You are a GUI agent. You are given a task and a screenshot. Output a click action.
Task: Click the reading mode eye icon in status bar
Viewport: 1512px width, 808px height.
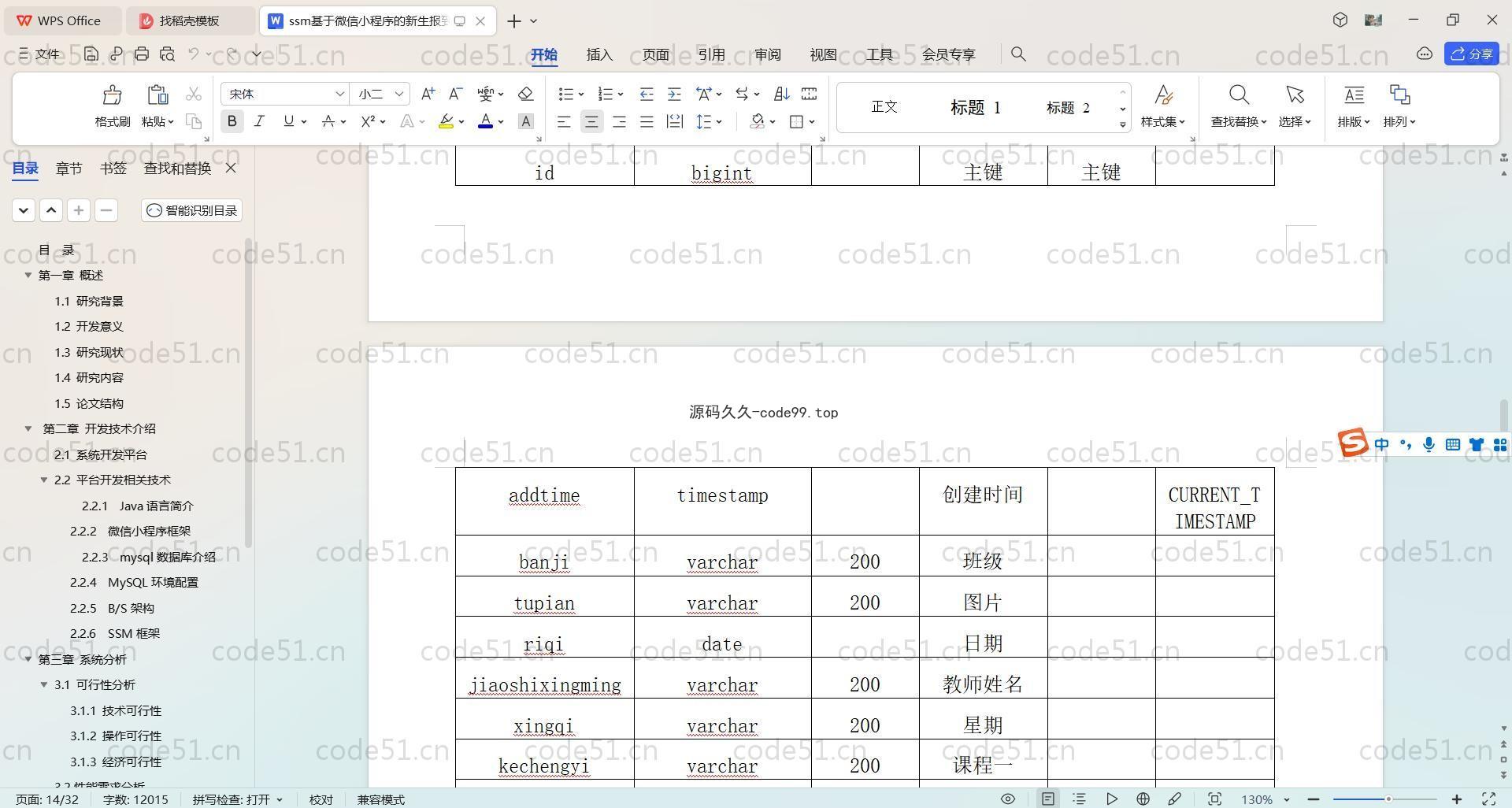[1007, 799]
